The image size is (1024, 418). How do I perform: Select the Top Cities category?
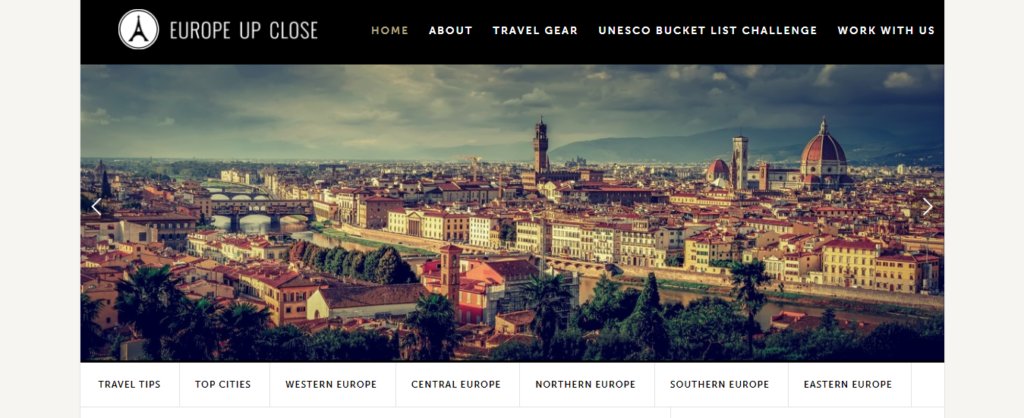click(x=223, y=385)
